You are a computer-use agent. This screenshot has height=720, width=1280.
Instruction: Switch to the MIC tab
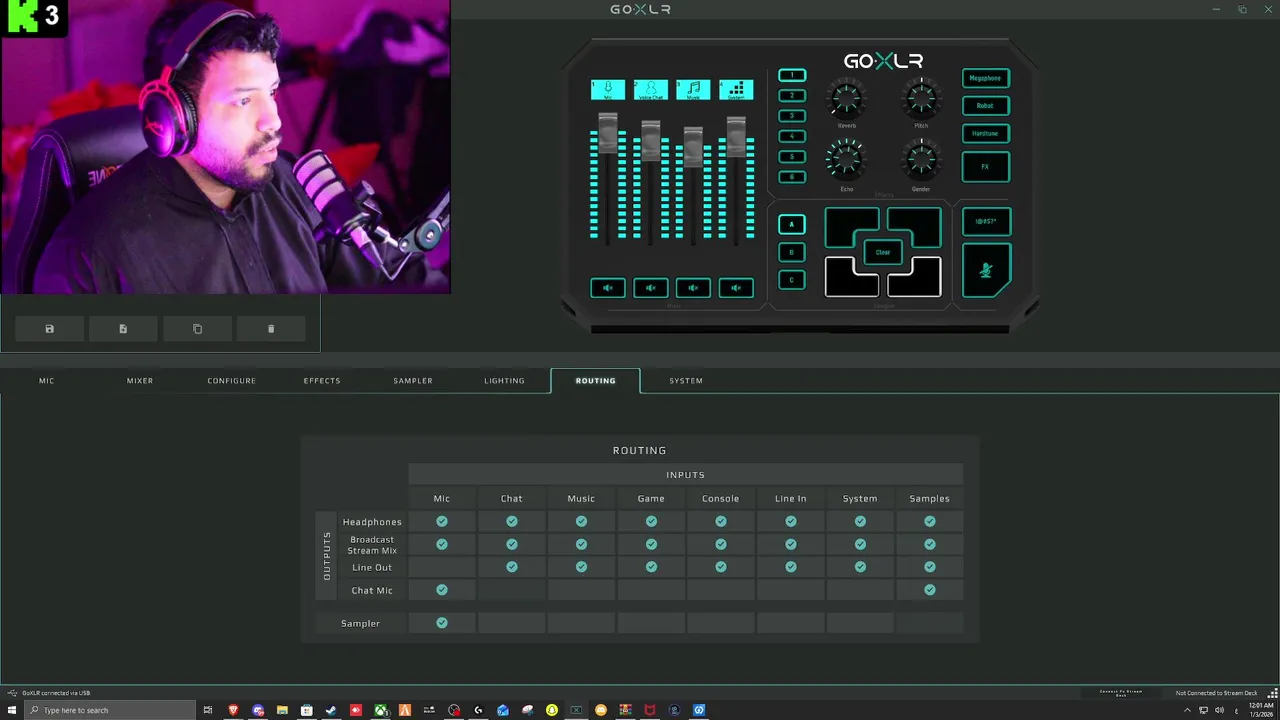coord(47,381)
